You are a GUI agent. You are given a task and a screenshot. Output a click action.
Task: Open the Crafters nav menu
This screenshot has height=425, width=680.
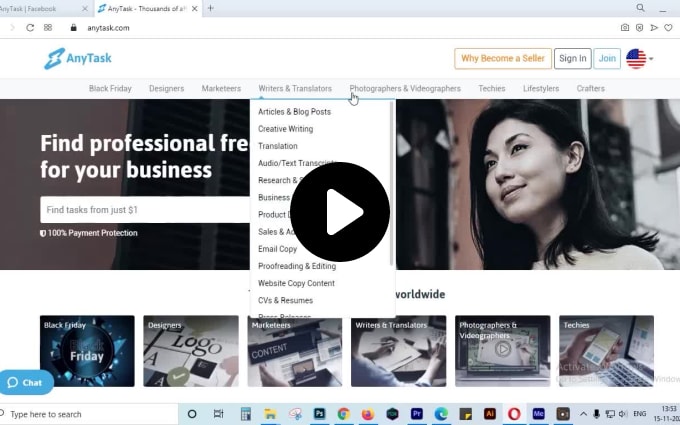(x=591, y=88)
